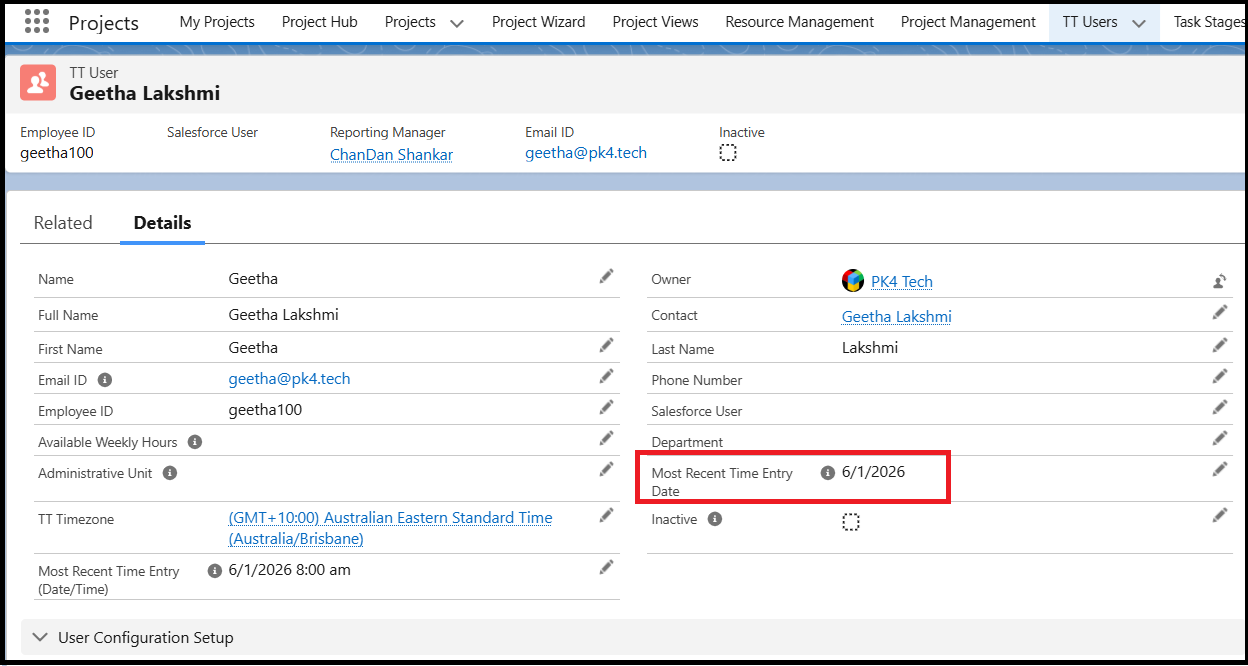
Task: Edit the Name field pencil icon
Action: [x=606, y=277]
